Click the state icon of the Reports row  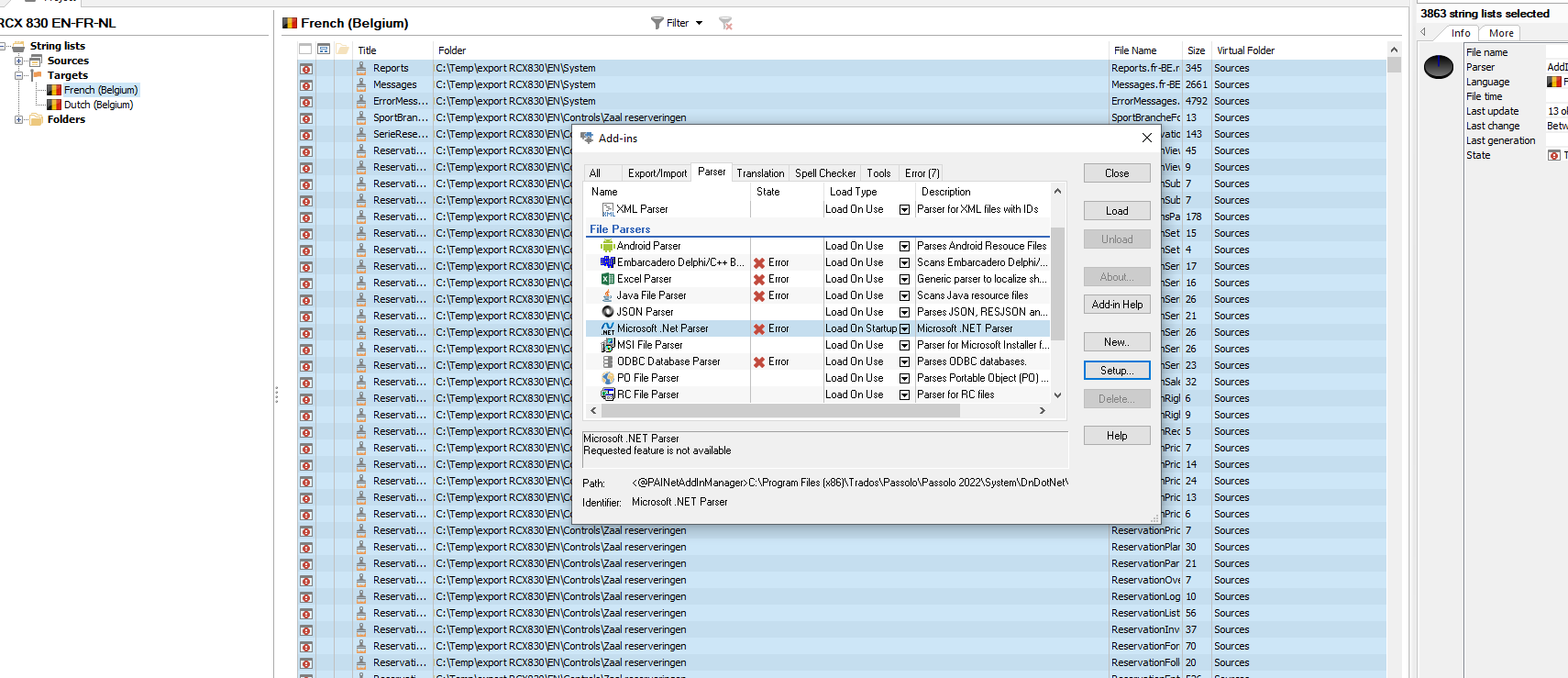306,69
